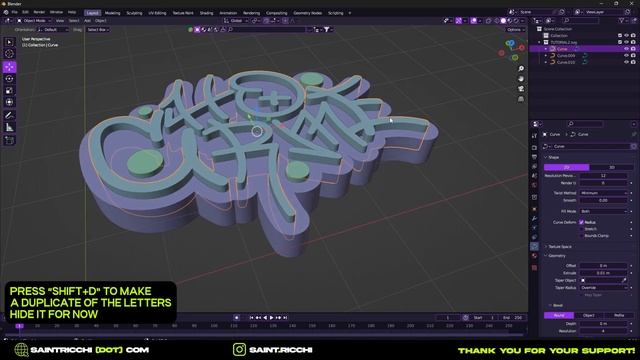Select the Annotate tool
The height and width of the screenshot is (360, 640).
point(9,116)
